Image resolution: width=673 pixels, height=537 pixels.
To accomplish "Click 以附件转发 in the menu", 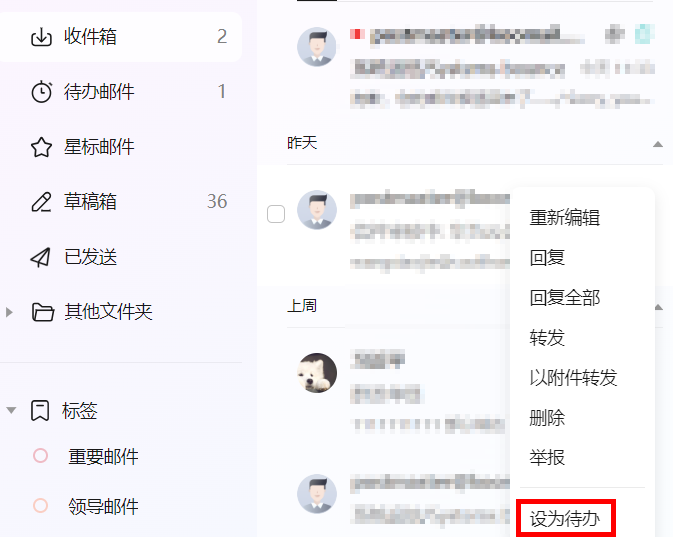I will click(x=573, y=378).
